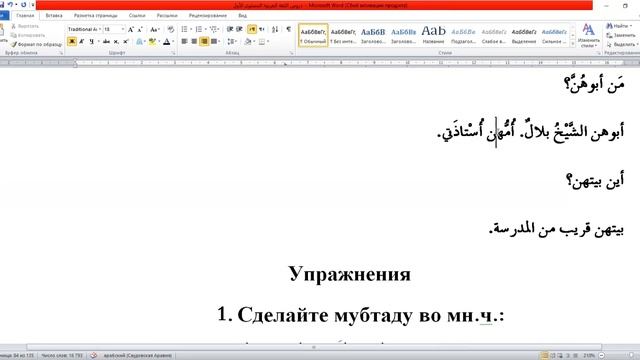This screenshot has height=360, width=640.
Task: Open the Font dialog launcher
Action: [x=173, y=53]
